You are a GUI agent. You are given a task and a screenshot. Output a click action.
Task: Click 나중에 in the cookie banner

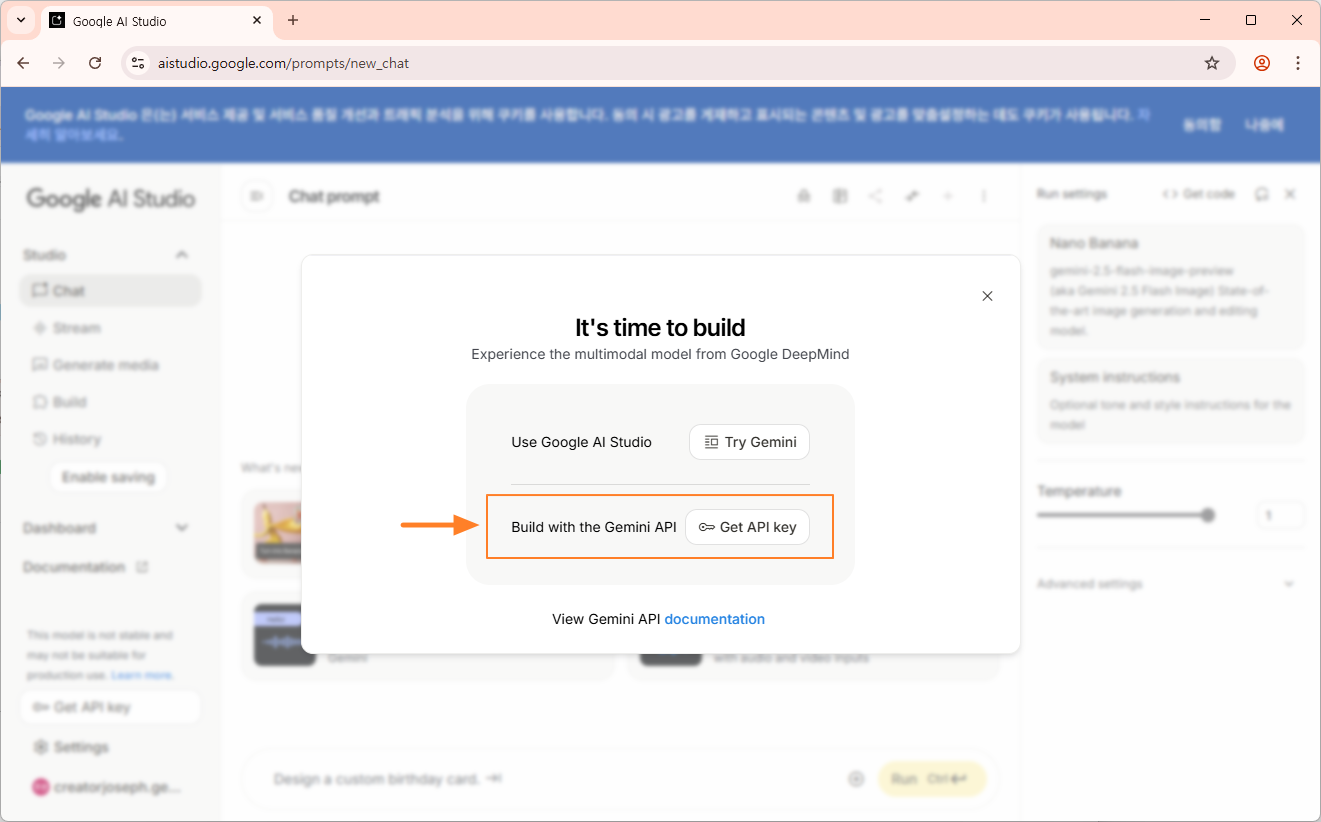1264,125
